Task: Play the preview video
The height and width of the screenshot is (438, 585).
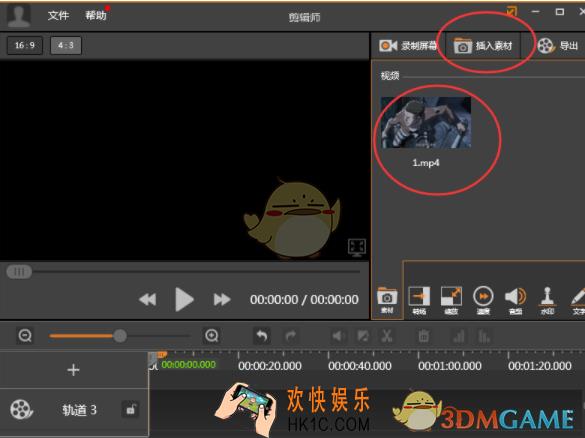Action: [184, 299]
